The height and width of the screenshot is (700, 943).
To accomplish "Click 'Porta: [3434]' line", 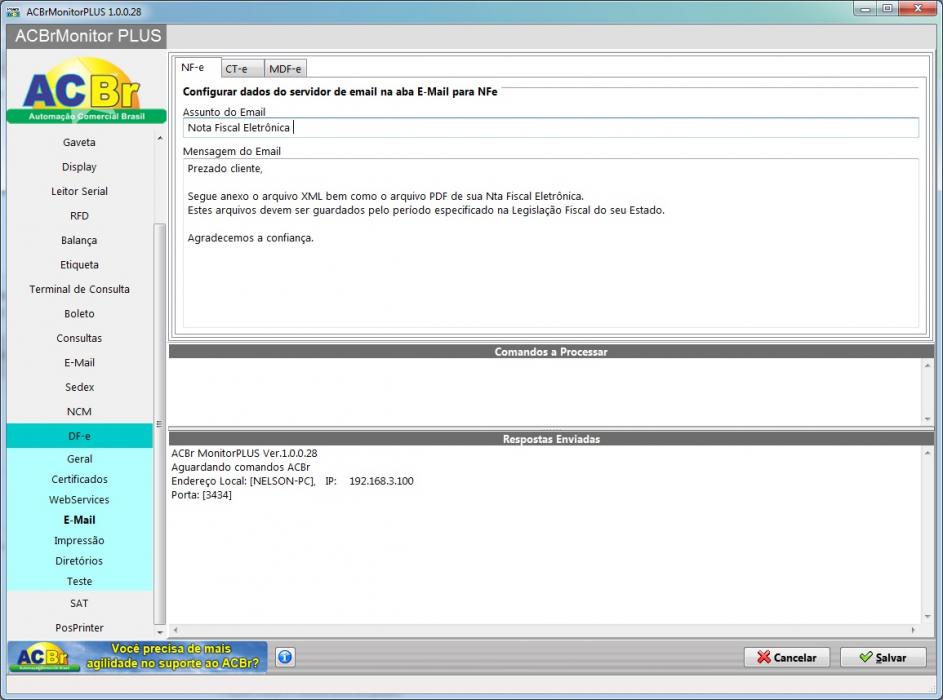I will (201, 495).
